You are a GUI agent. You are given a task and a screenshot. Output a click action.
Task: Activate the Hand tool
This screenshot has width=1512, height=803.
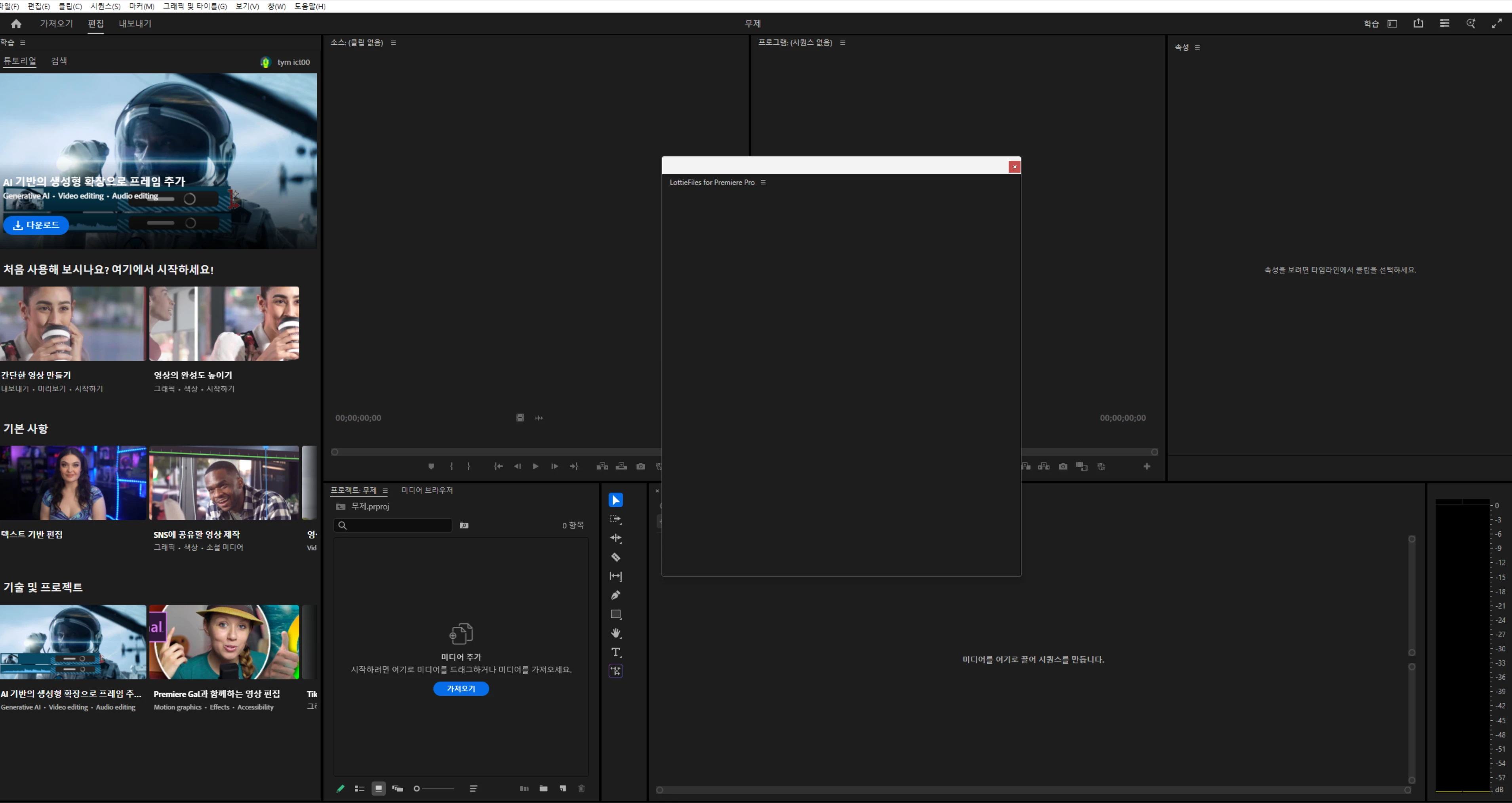tap(615, 633)
